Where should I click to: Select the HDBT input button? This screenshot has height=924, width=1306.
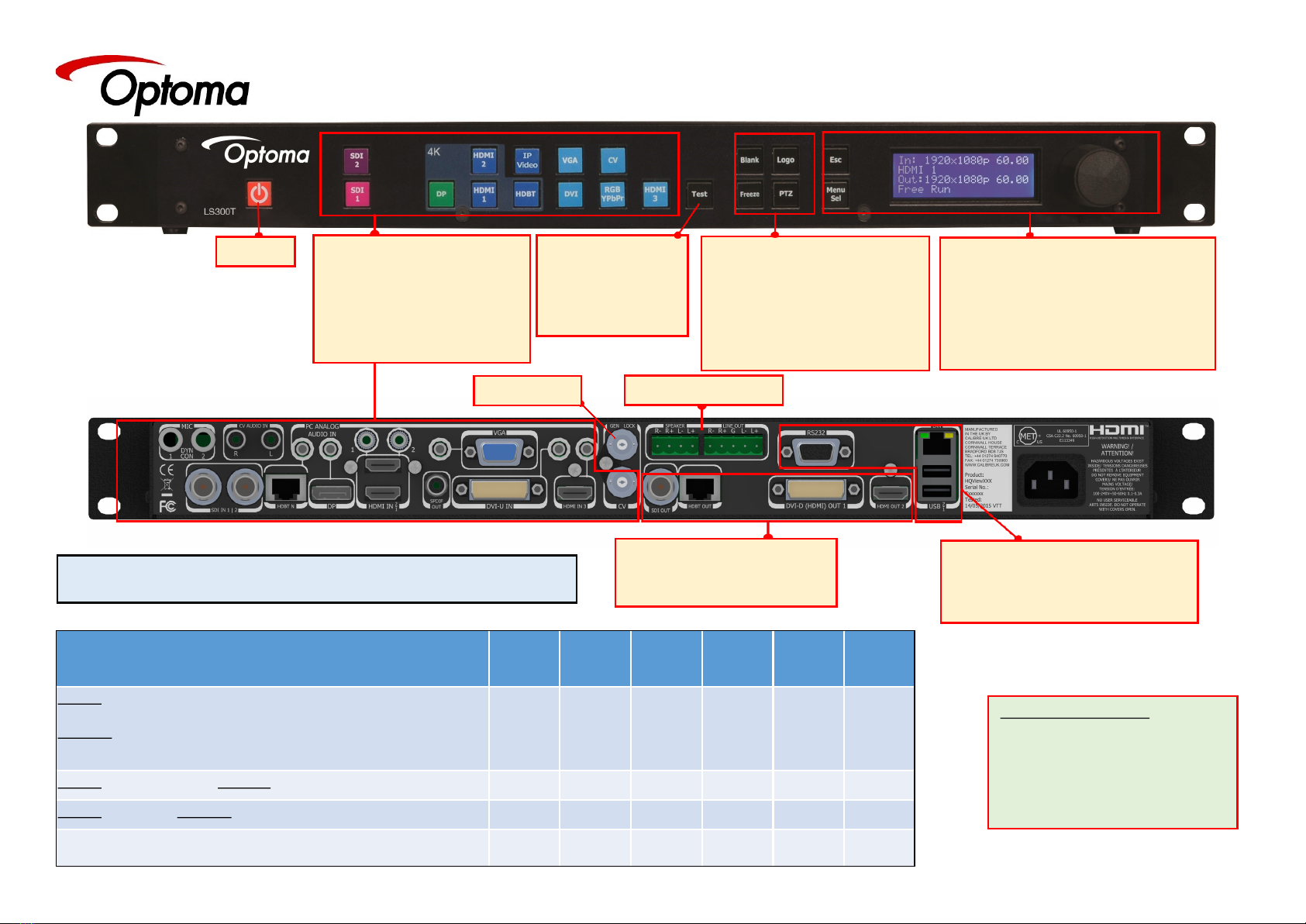526,194
